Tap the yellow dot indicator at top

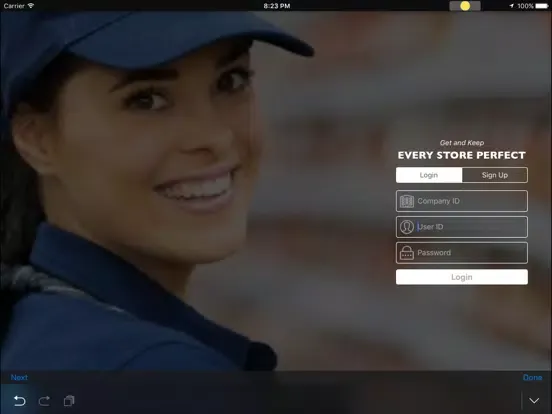[x=465, y=6]
